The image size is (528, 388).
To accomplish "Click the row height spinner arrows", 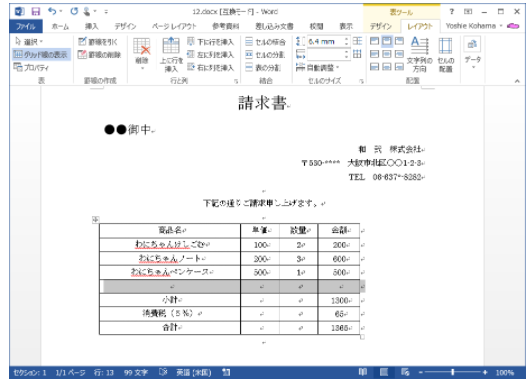I will click(347, 41).
